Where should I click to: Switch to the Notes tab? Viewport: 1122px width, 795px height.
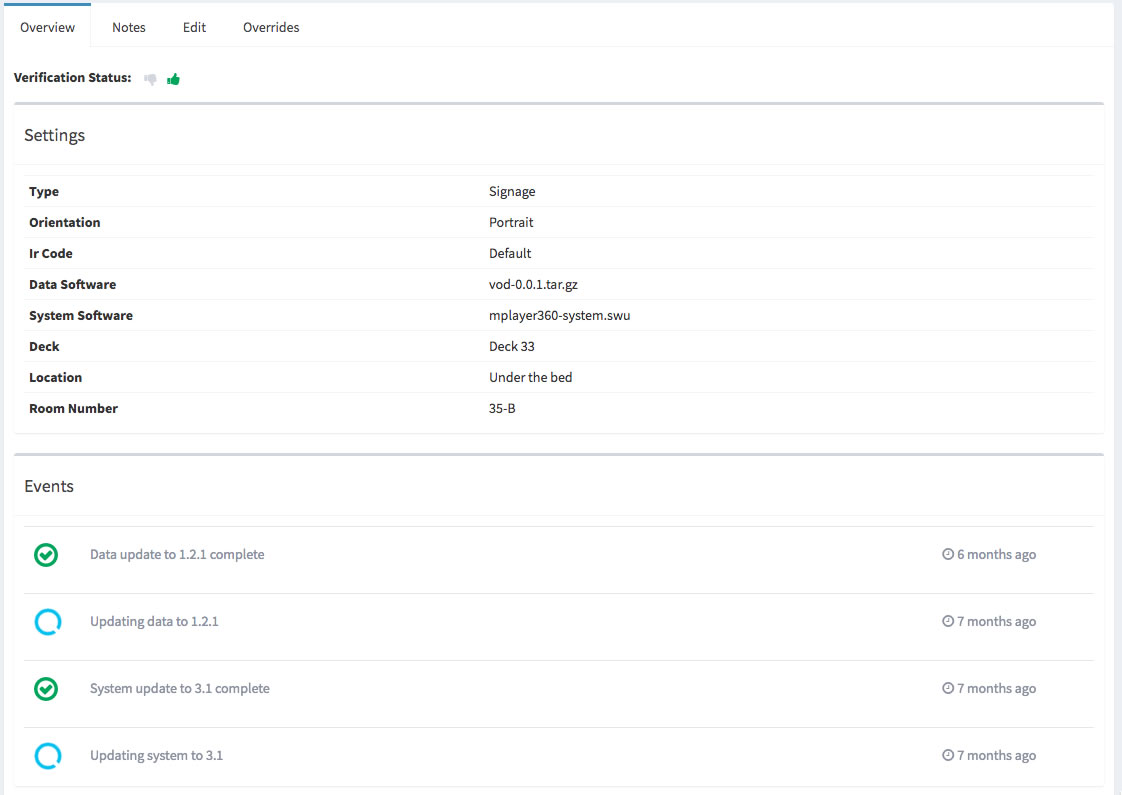(x=129, y=27)
